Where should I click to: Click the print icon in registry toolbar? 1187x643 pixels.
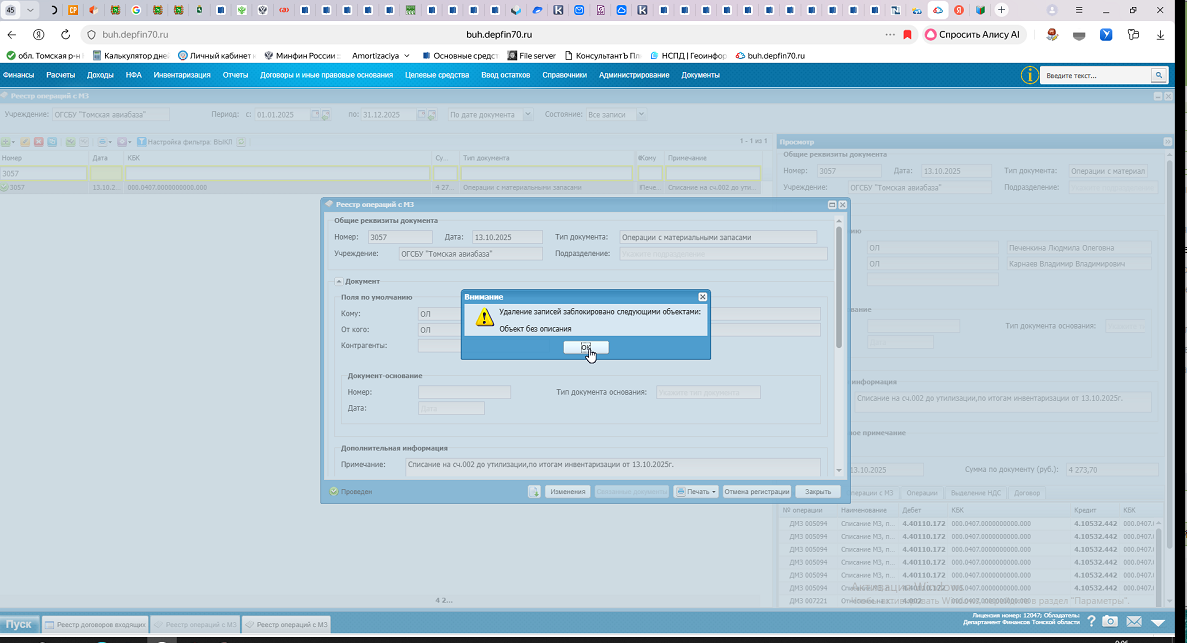(104, 142)
